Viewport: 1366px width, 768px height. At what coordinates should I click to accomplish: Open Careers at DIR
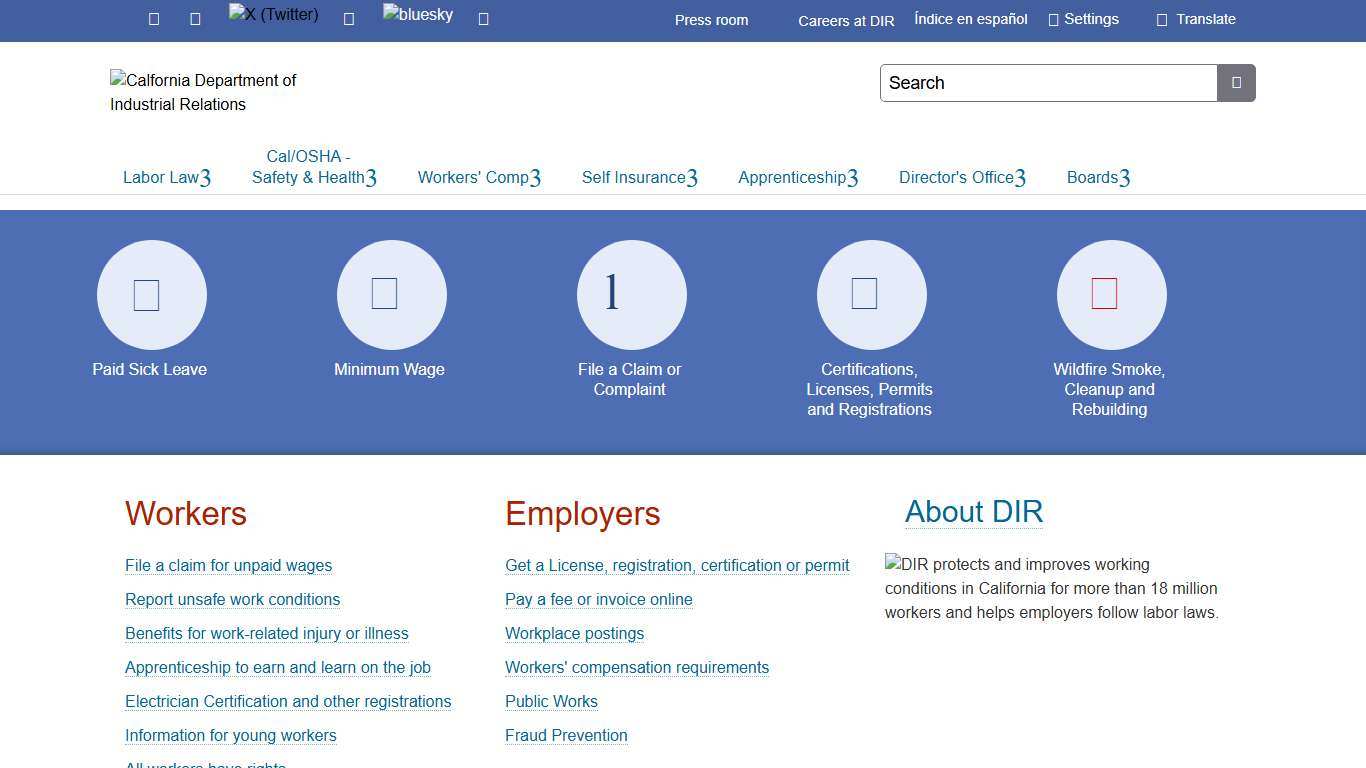pos(846,21)
